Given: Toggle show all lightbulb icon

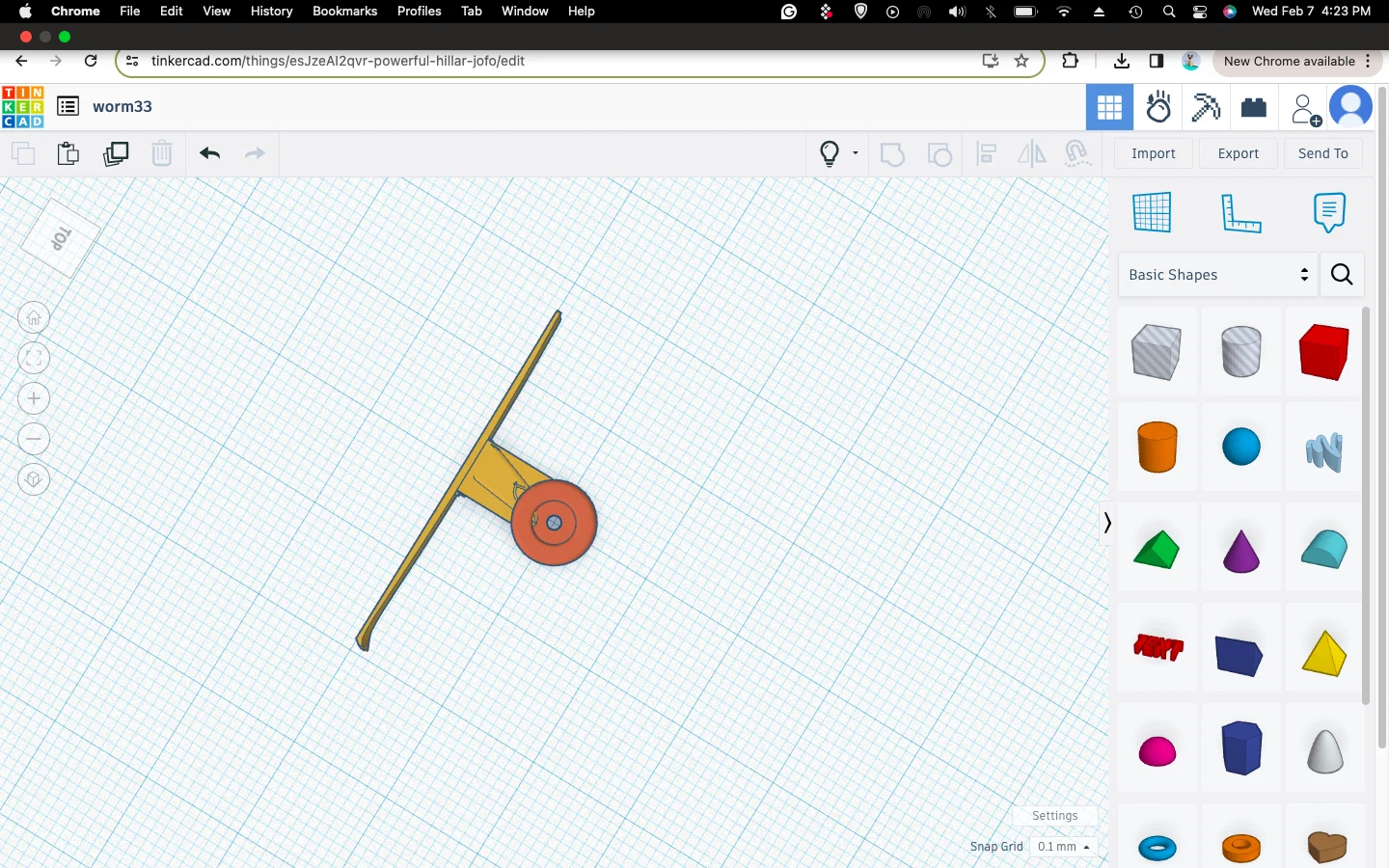Looking at the screenshot, I should [830, 153].
